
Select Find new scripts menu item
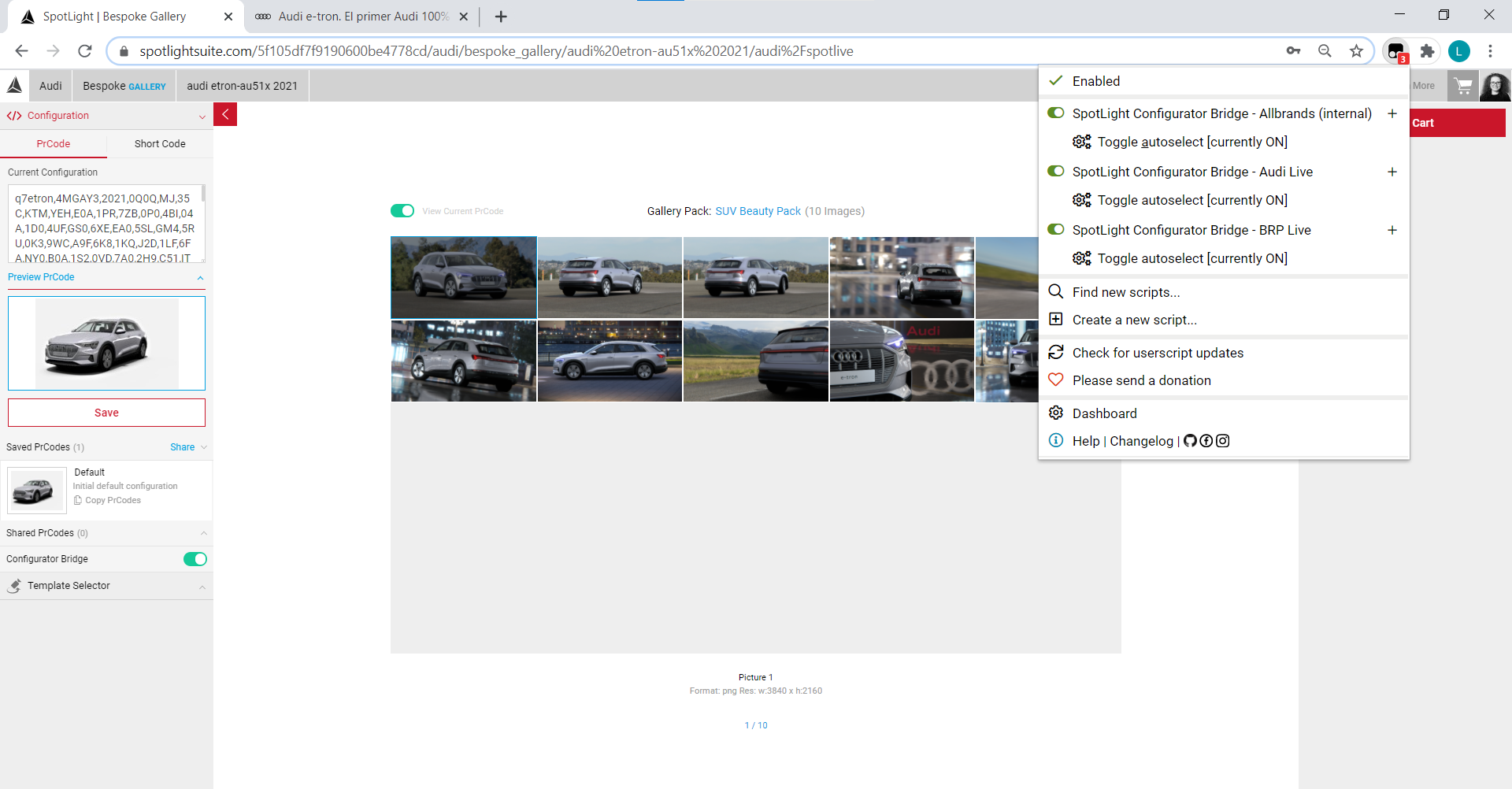[1224, 292]
